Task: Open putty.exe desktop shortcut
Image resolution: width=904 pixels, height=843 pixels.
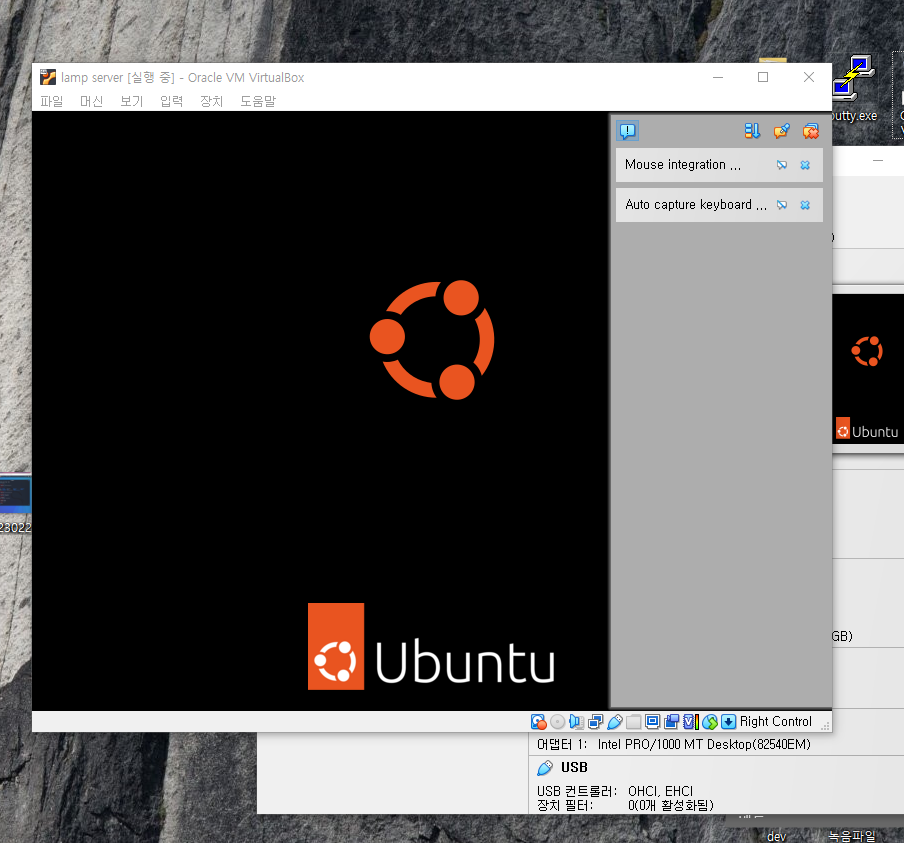Action: [854, 88]
